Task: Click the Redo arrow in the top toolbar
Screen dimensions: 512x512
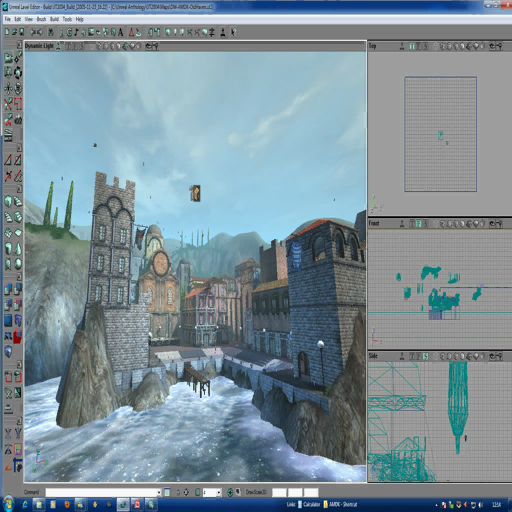Action: pyautogui.click(x=40, y=32)
